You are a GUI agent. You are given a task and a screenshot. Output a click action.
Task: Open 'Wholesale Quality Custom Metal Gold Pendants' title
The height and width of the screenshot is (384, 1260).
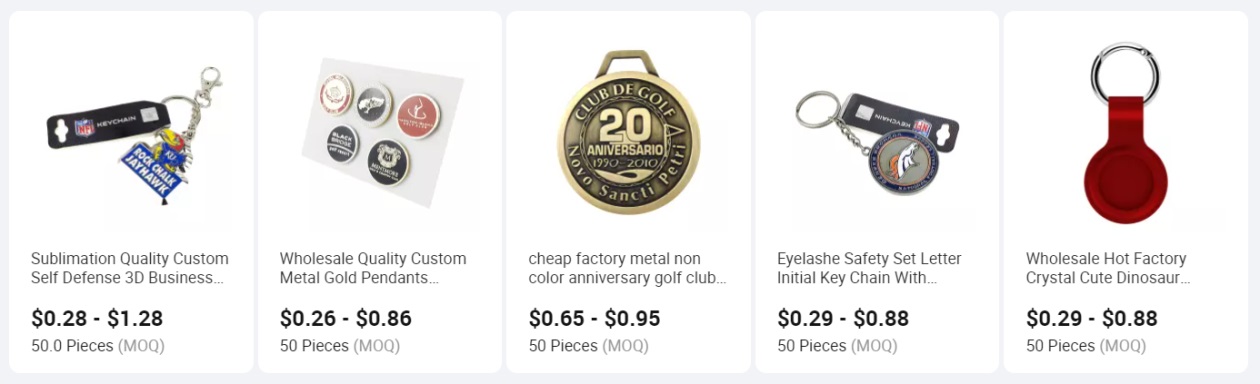[x=373, y=268]
